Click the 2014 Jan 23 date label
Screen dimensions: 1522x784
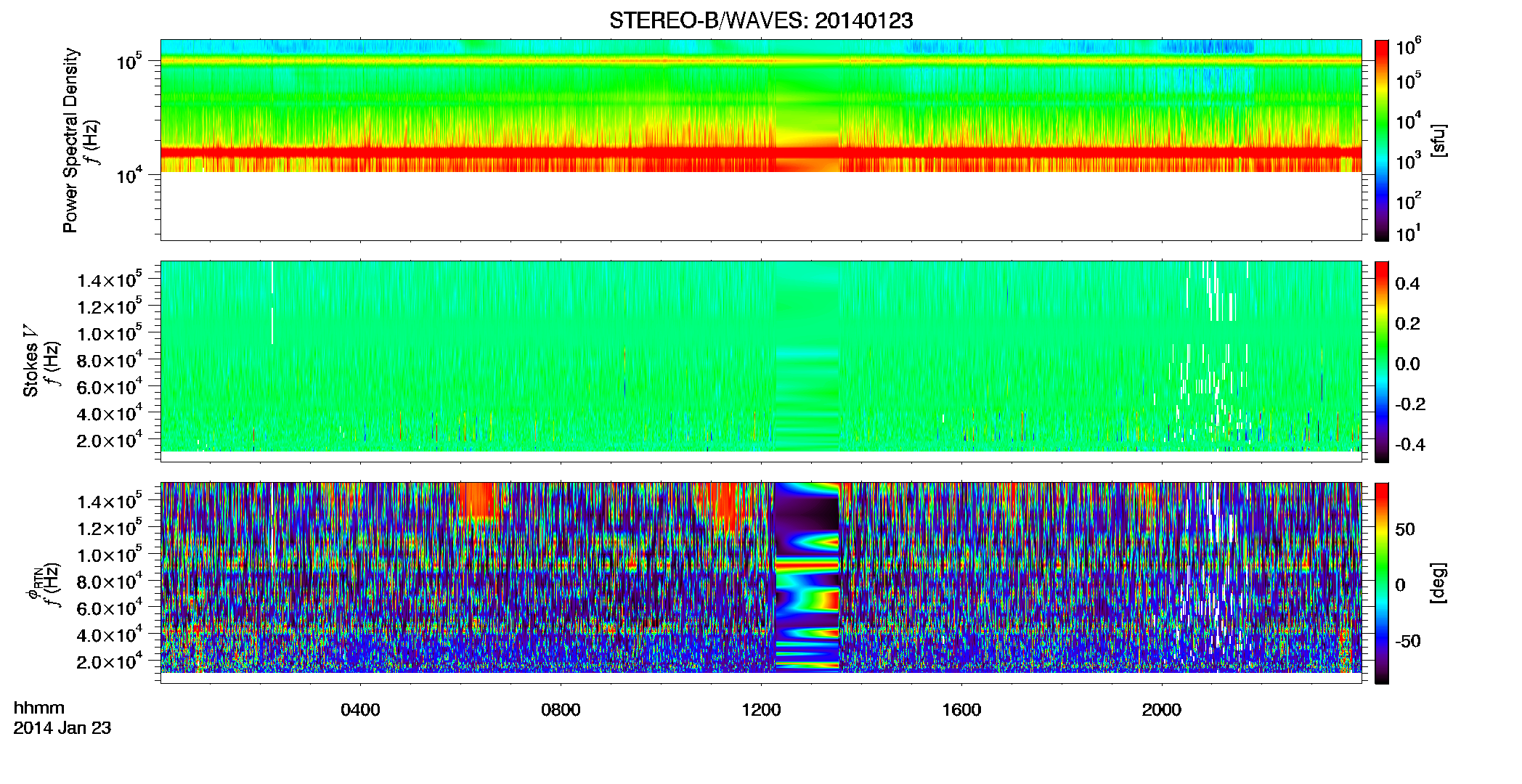(x=62, y=728)
